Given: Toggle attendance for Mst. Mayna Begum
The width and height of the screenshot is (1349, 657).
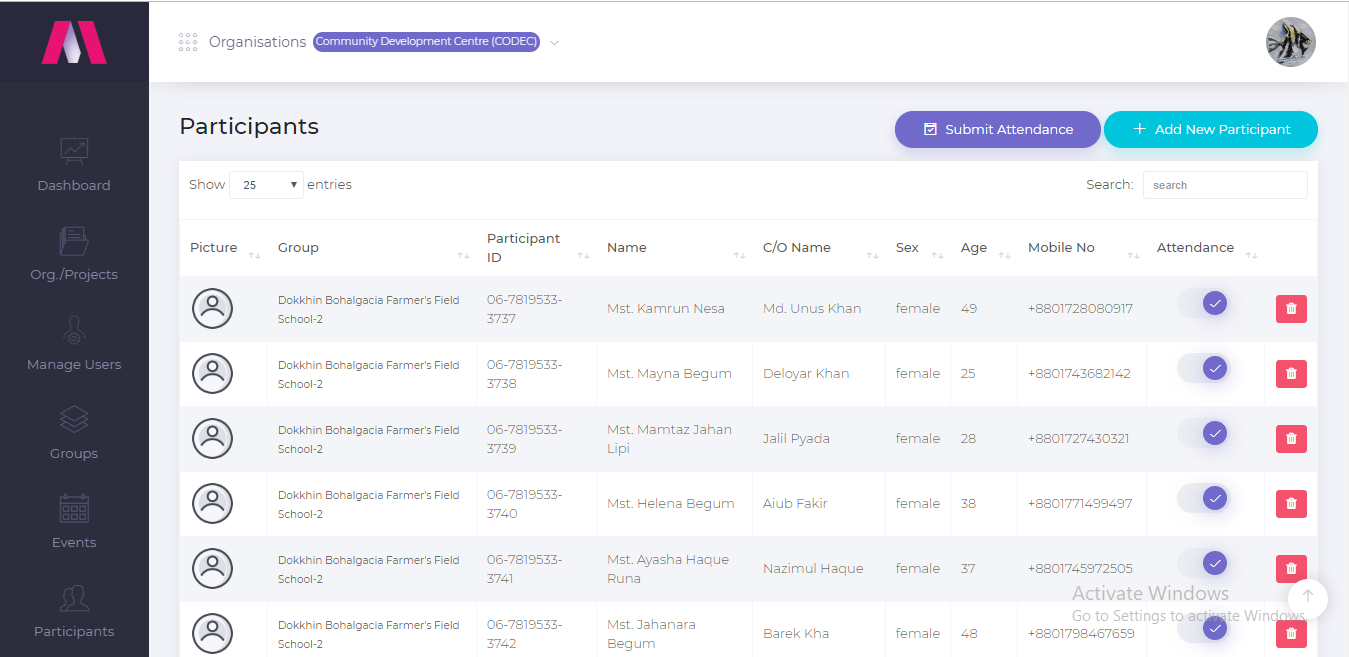Looking at the screenshot, I should pos(1203,368).
